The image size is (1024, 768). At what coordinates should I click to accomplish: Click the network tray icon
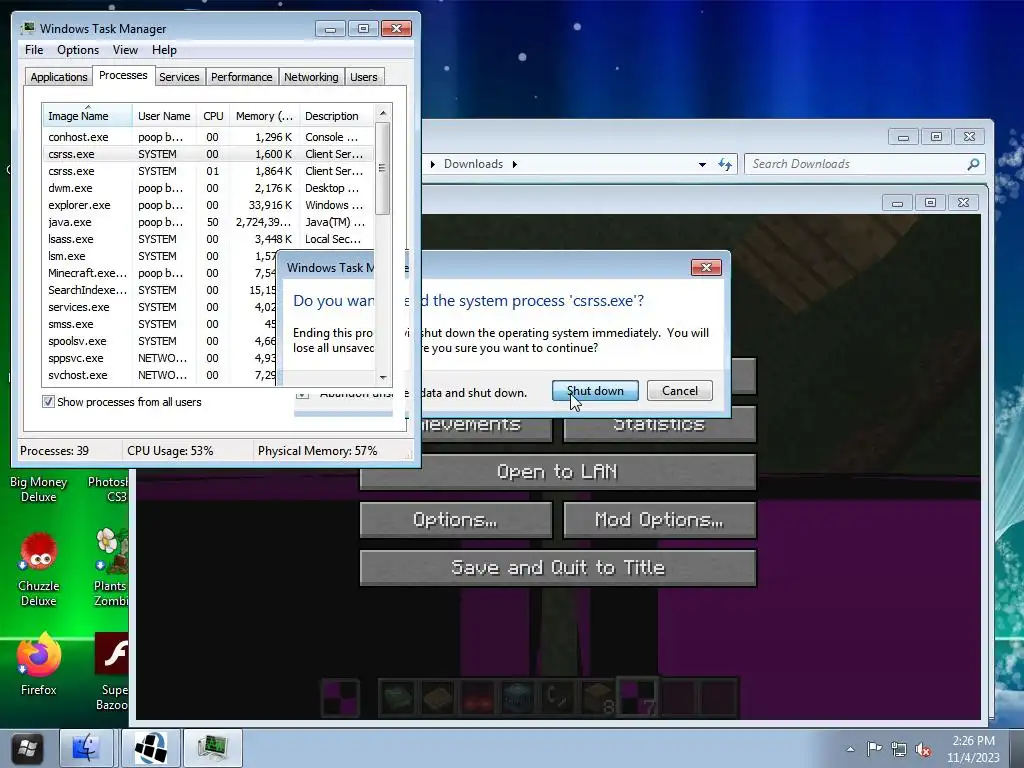coord(899,749)
